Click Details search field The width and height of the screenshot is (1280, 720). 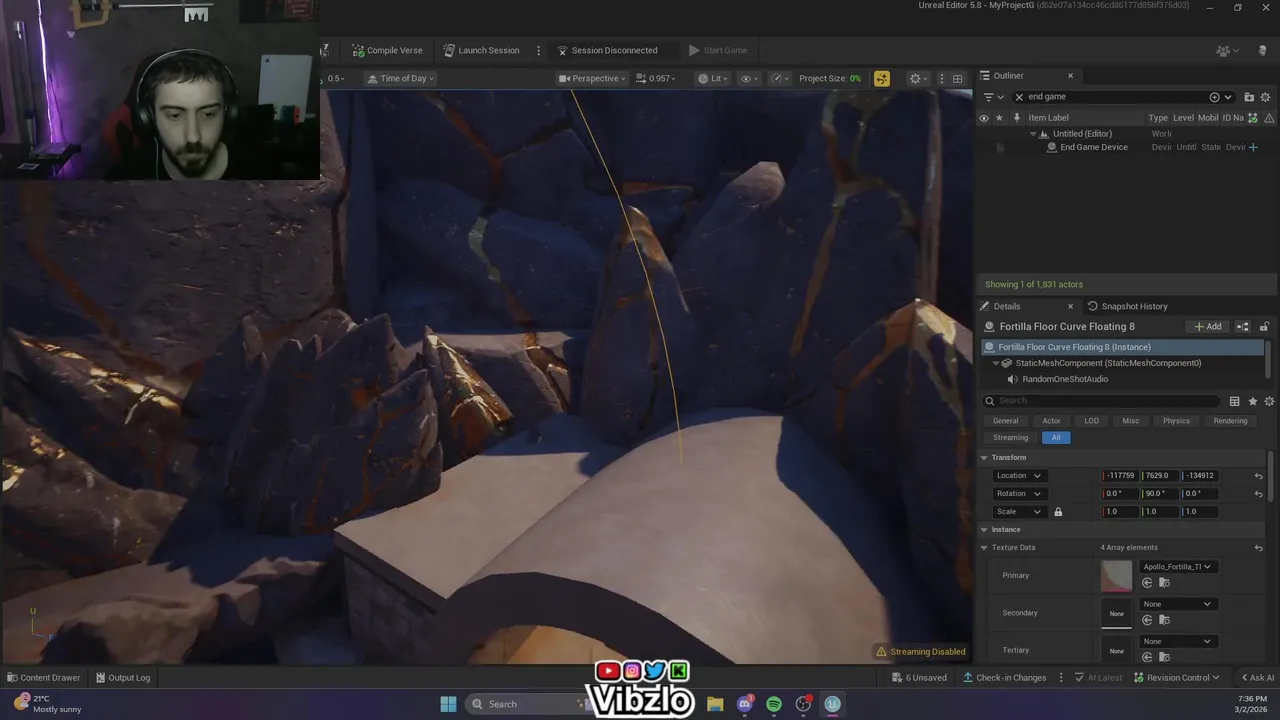click(1103, 401)
